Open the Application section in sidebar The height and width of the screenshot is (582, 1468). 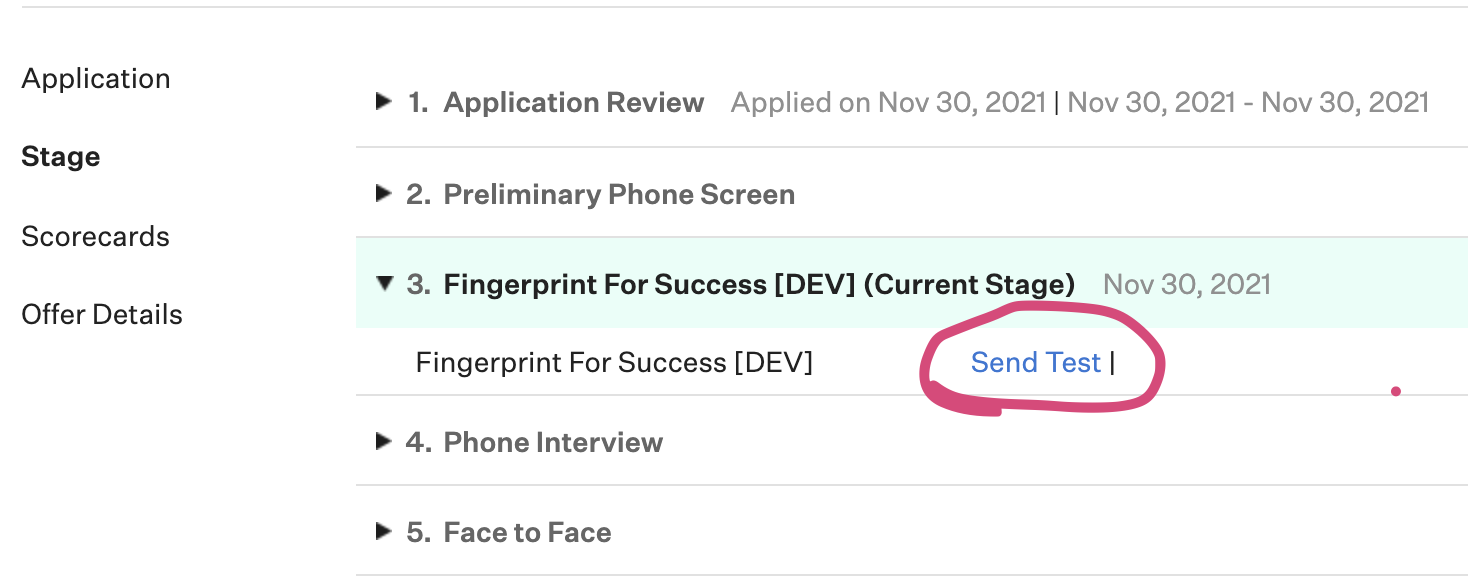click(96, 79)
